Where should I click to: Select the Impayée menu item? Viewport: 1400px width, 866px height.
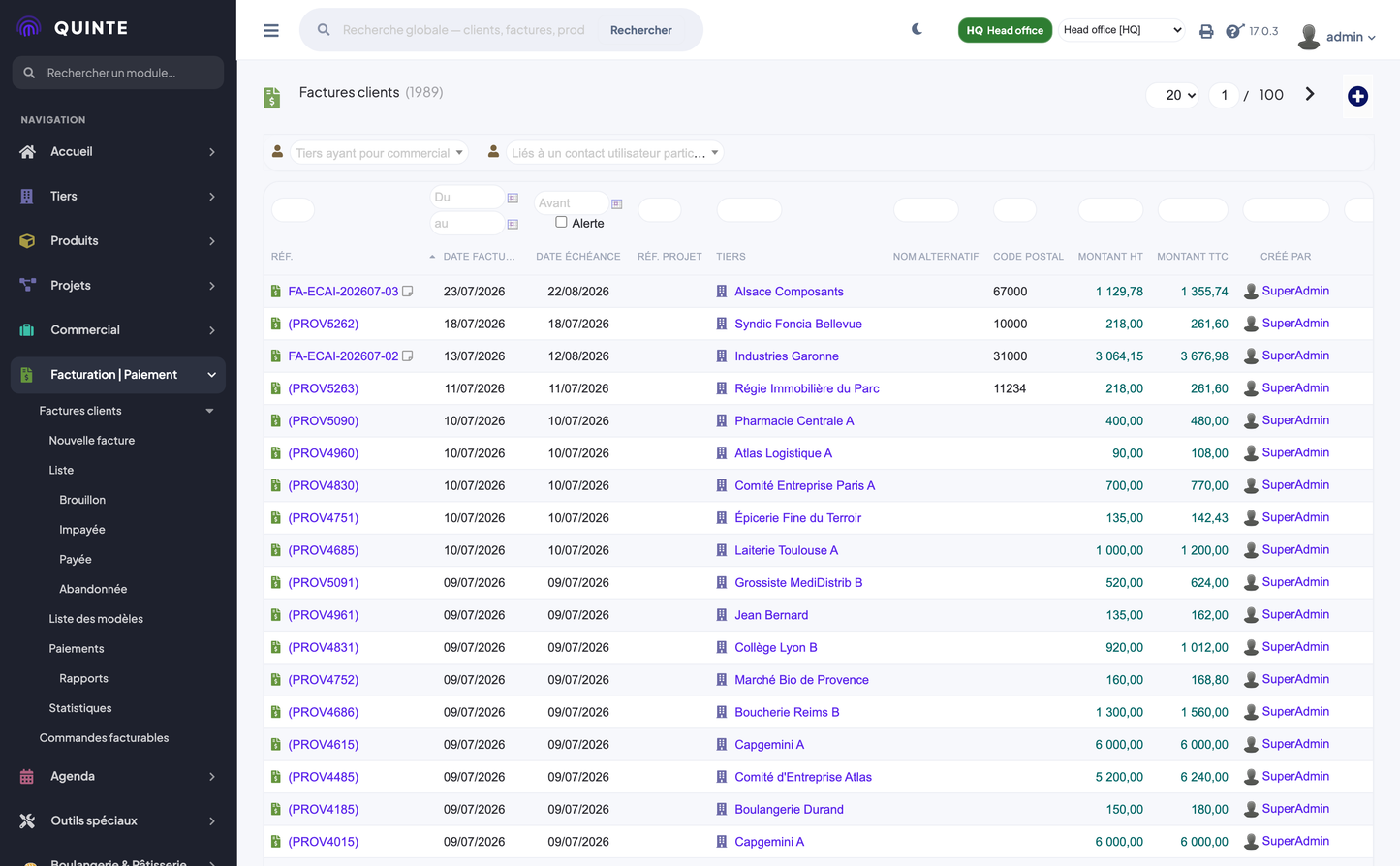(x=82, y=530)
